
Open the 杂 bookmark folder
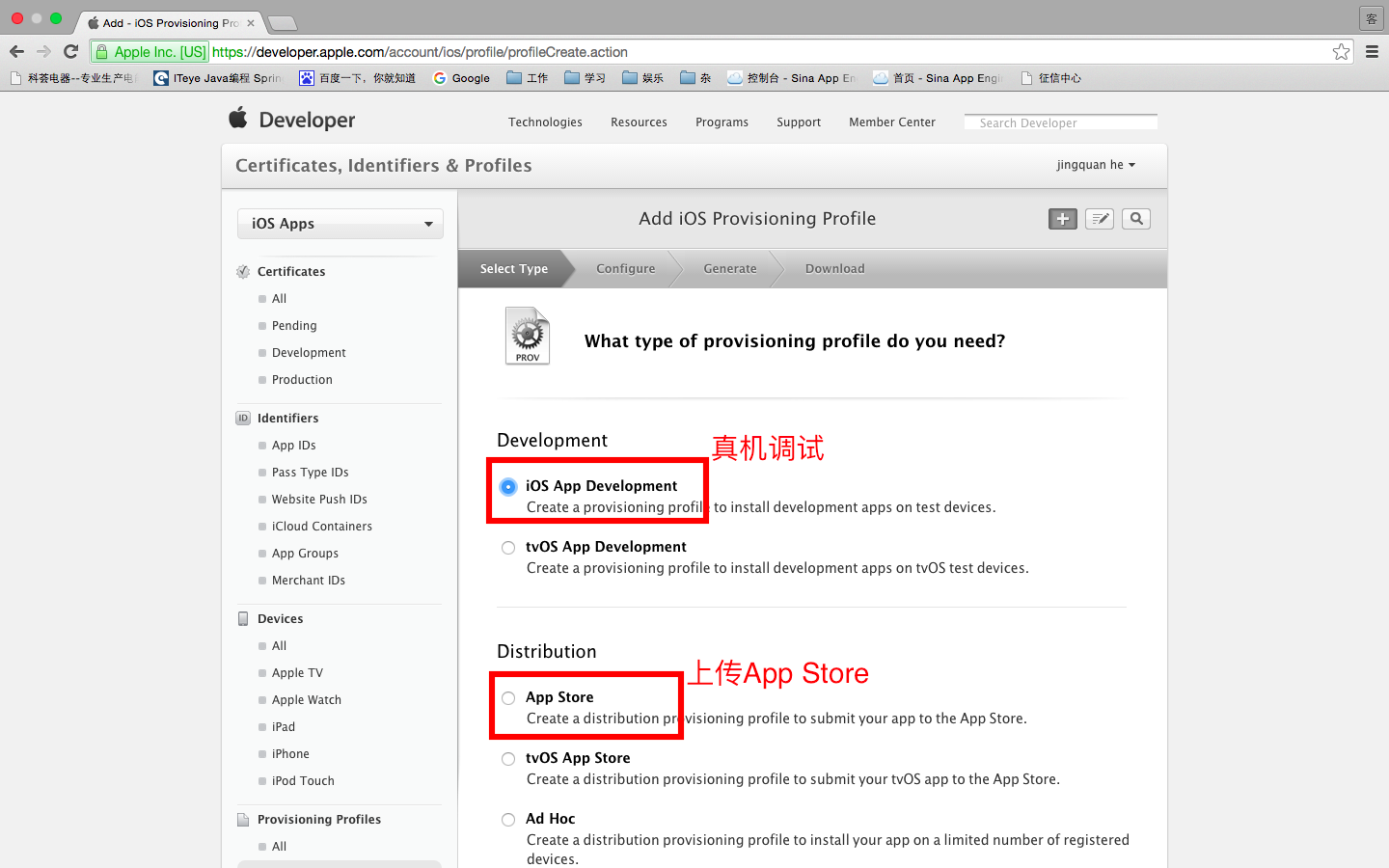[695, 78]
